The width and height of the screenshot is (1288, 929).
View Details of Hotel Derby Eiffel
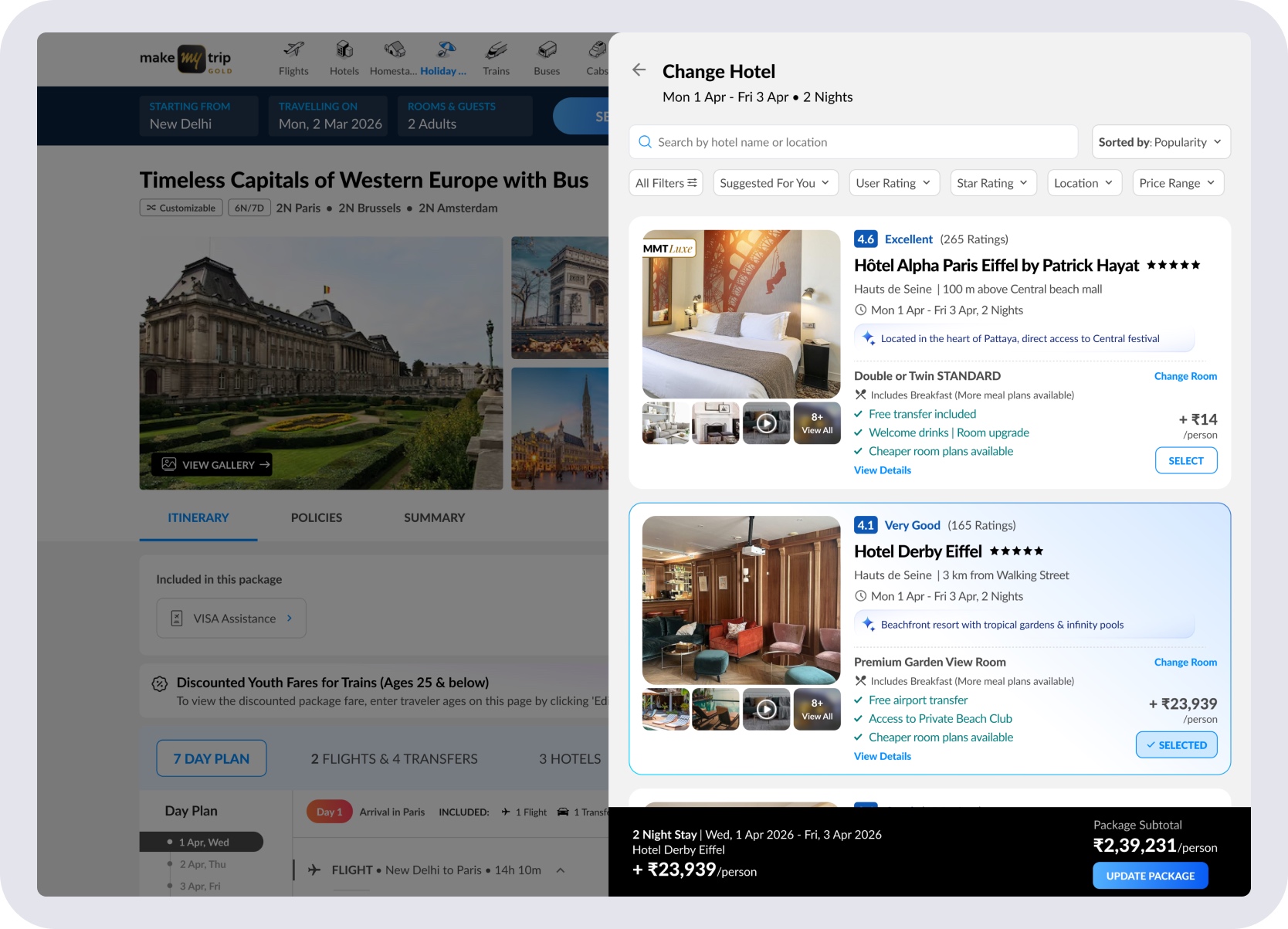[x=883, y=756]
